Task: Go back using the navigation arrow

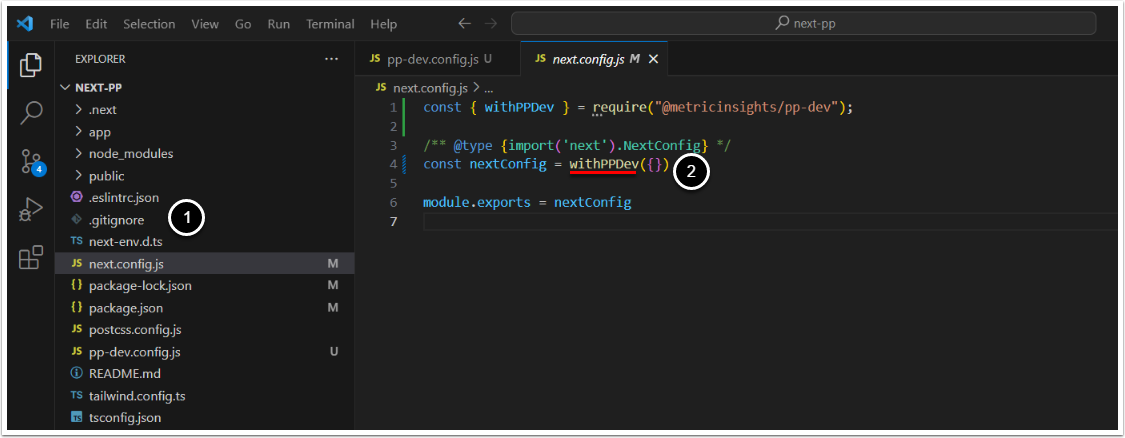Action: pos(464,23)
